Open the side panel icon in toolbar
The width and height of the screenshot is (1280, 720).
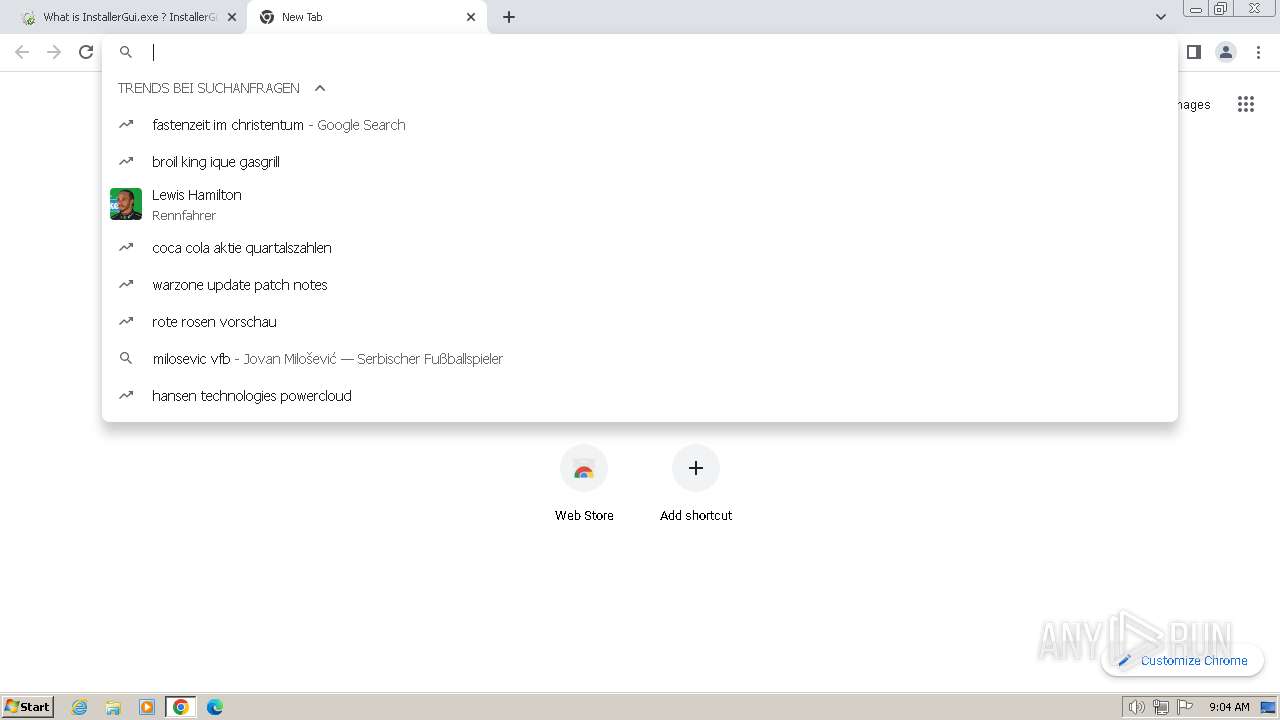(1193, 52)
